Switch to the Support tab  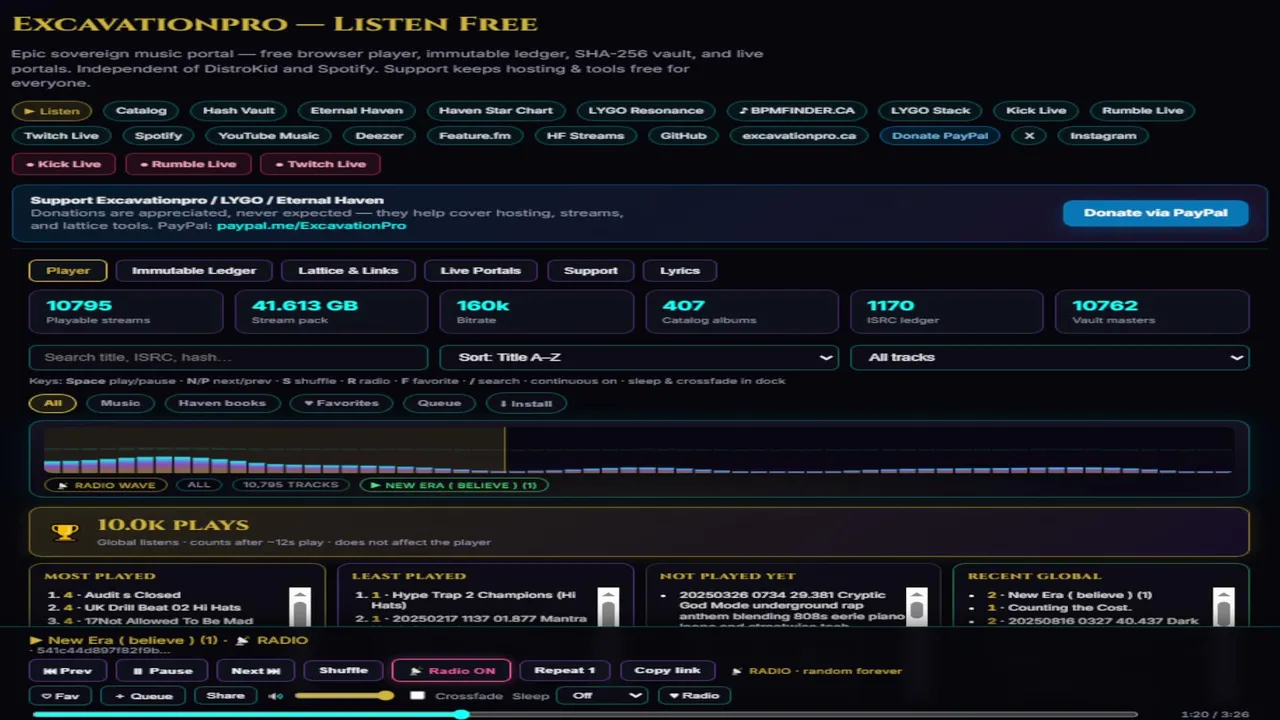(x=591, y=271)
